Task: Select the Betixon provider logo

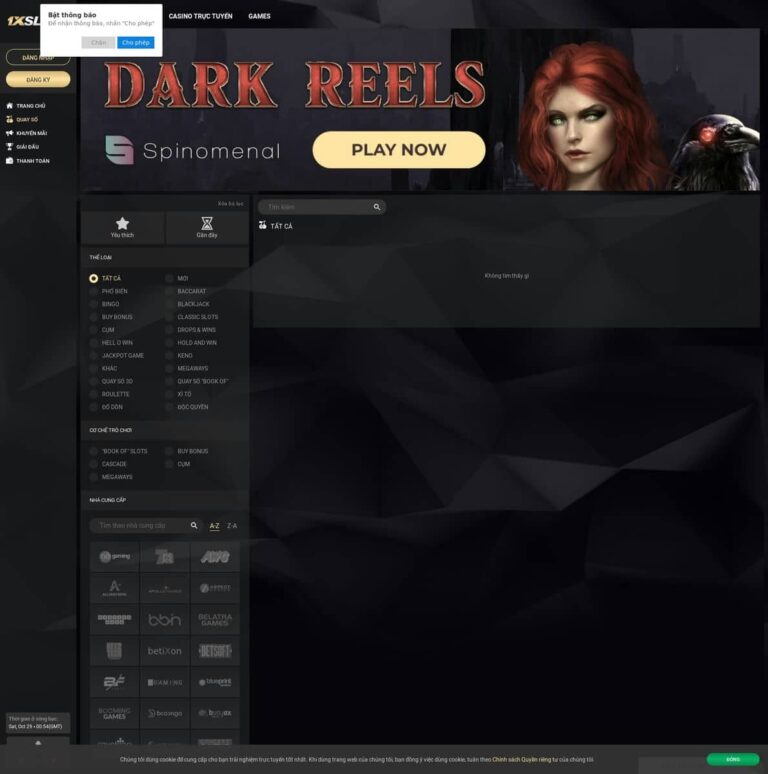Action: (x=164, y=651)
